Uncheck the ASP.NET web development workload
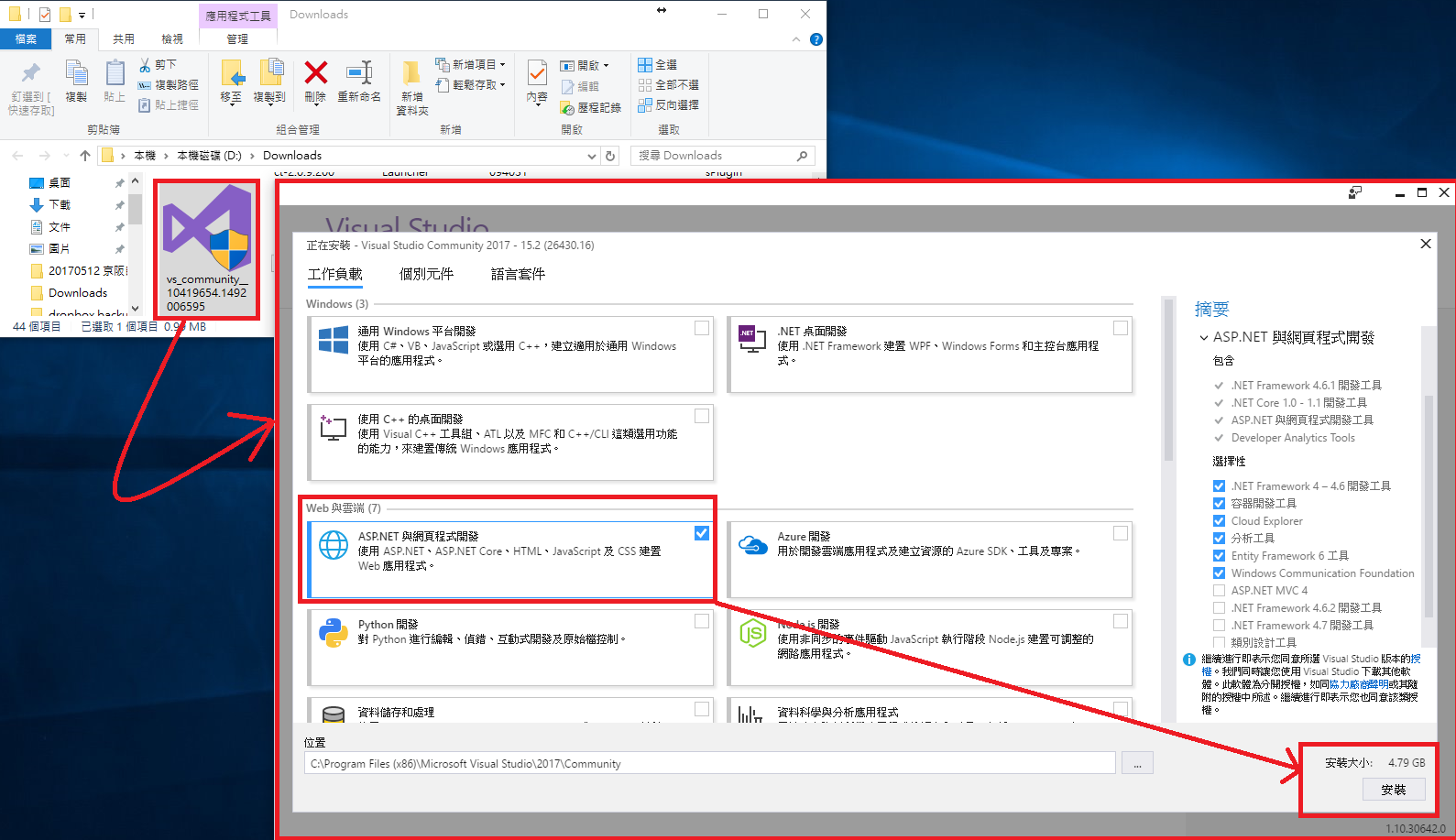Screen dimensions: 1456x840 click(702, 533)
